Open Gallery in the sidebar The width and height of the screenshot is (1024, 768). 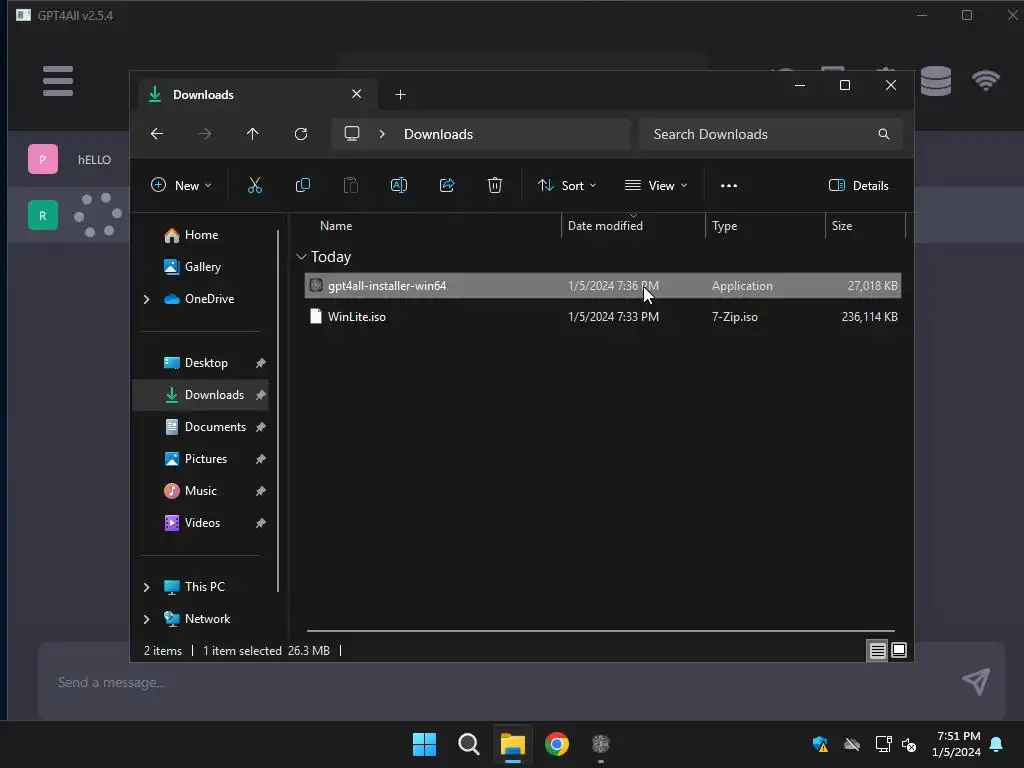tap(202, 267)
